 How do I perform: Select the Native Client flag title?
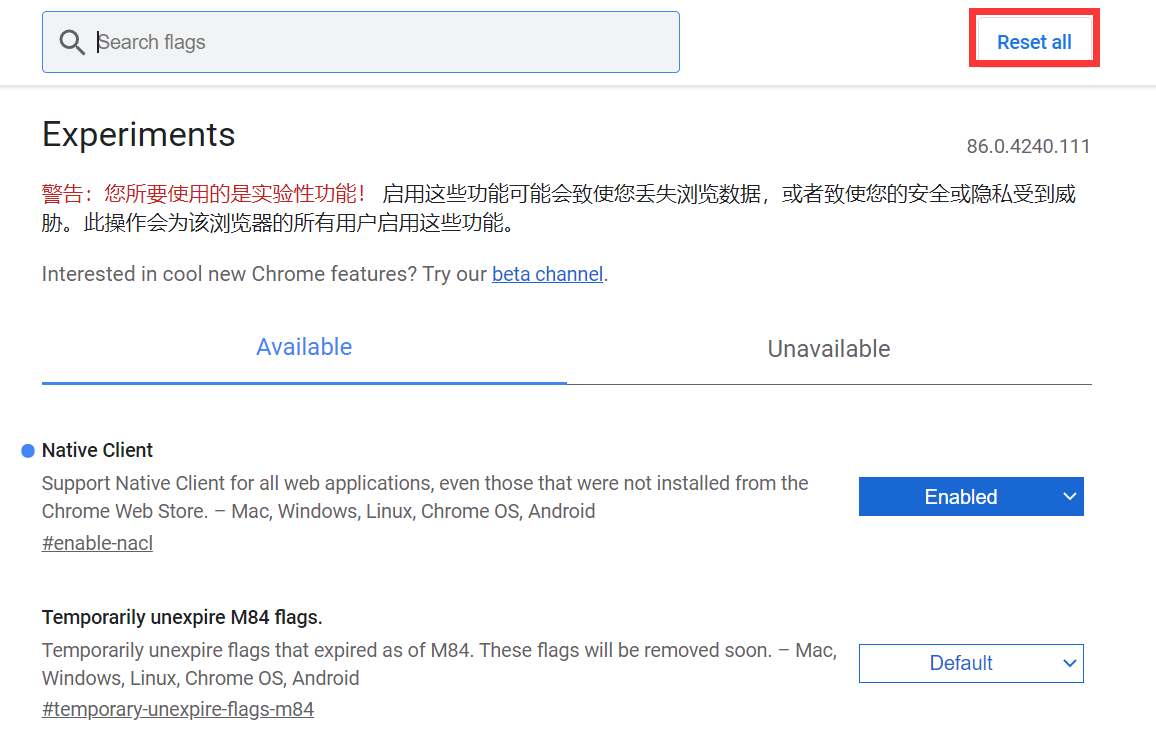click(98, 450)
